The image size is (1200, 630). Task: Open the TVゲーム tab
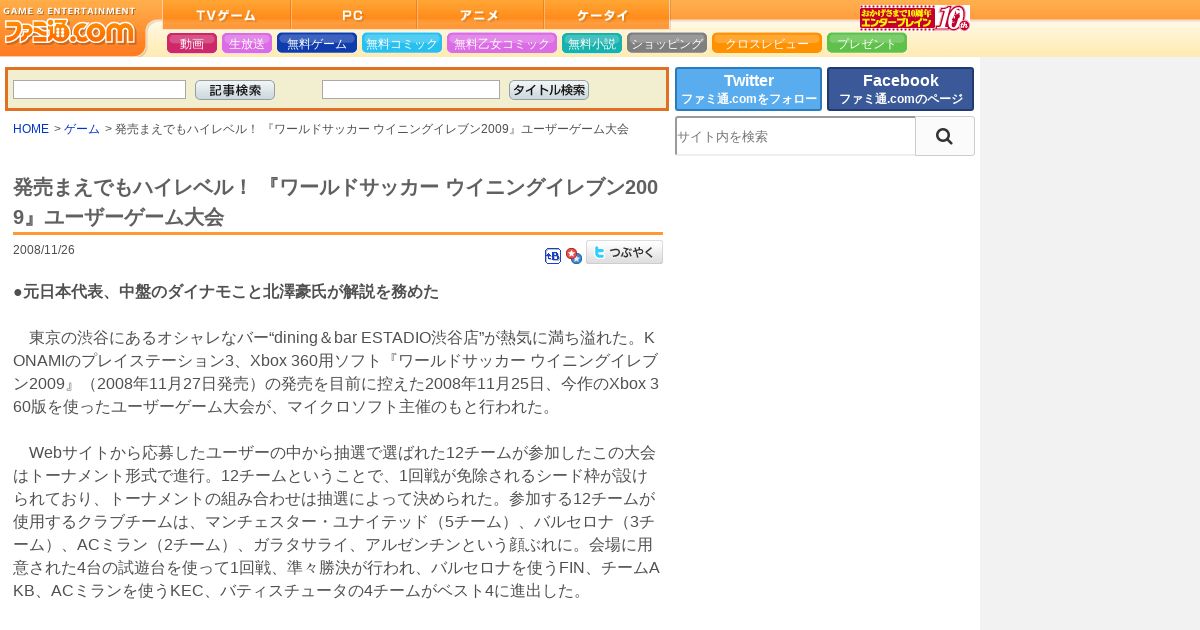click(227, 15)
